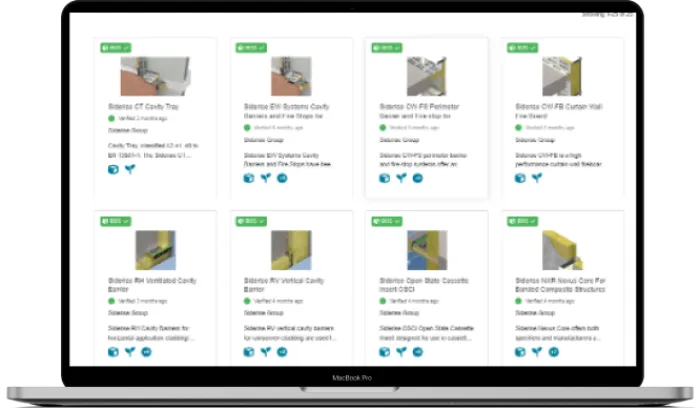Image resolution: width=700 pixels, height=409 pixels.
Task: Click the sprout icon on CW-FB Curtain Wall card
Action: [537, 178]
